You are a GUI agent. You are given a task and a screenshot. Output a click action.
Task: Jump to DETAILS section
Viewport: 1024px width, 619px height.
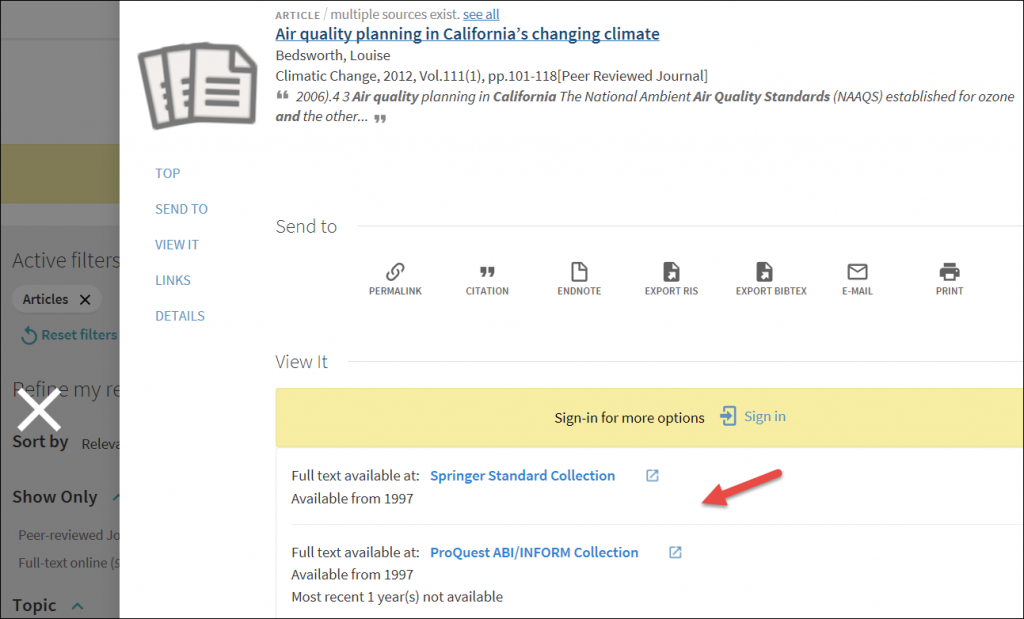(179, 316)
